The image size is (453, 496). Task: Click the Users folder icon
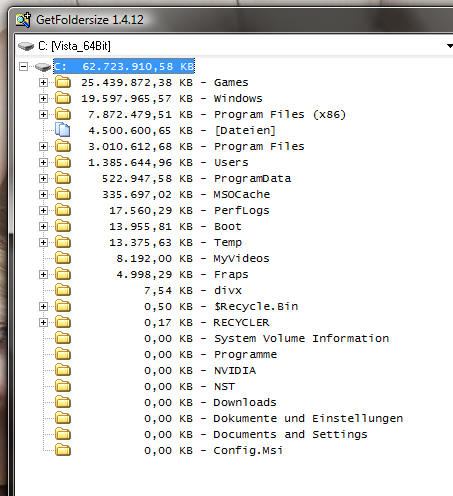63,162
